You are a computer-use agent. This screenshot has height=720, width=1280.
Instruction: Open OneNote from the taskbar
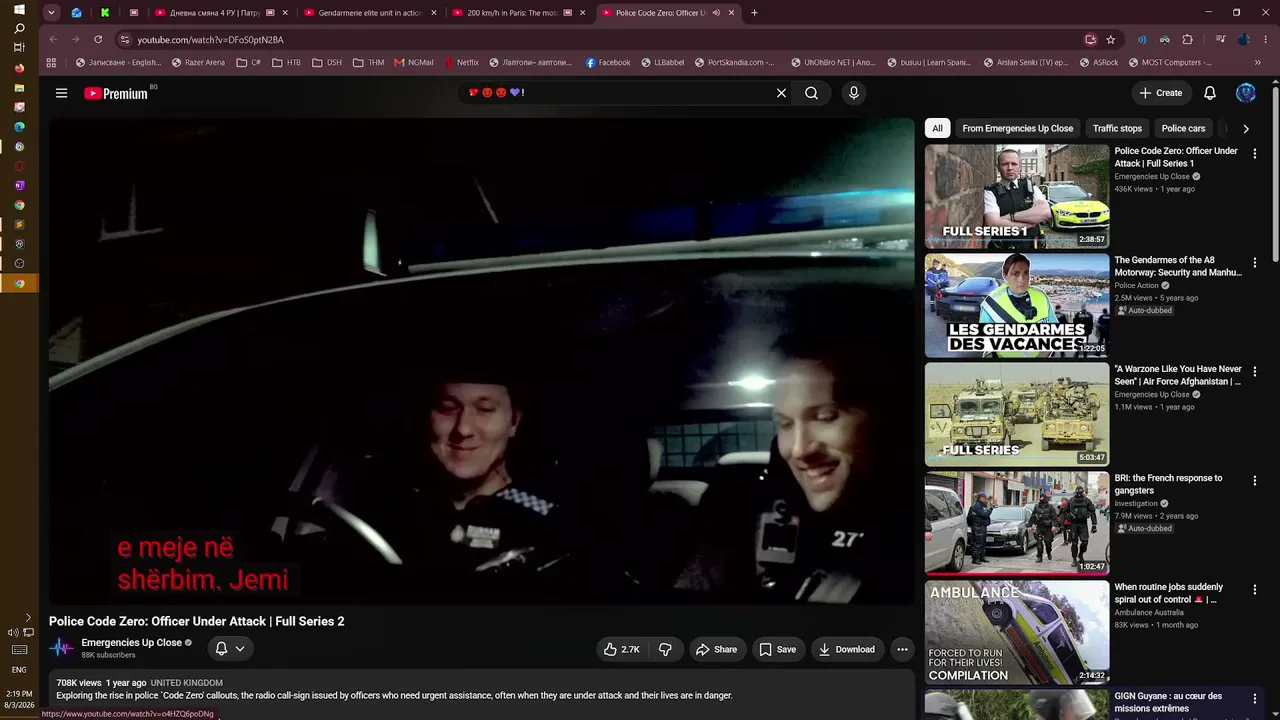point(19,185)
